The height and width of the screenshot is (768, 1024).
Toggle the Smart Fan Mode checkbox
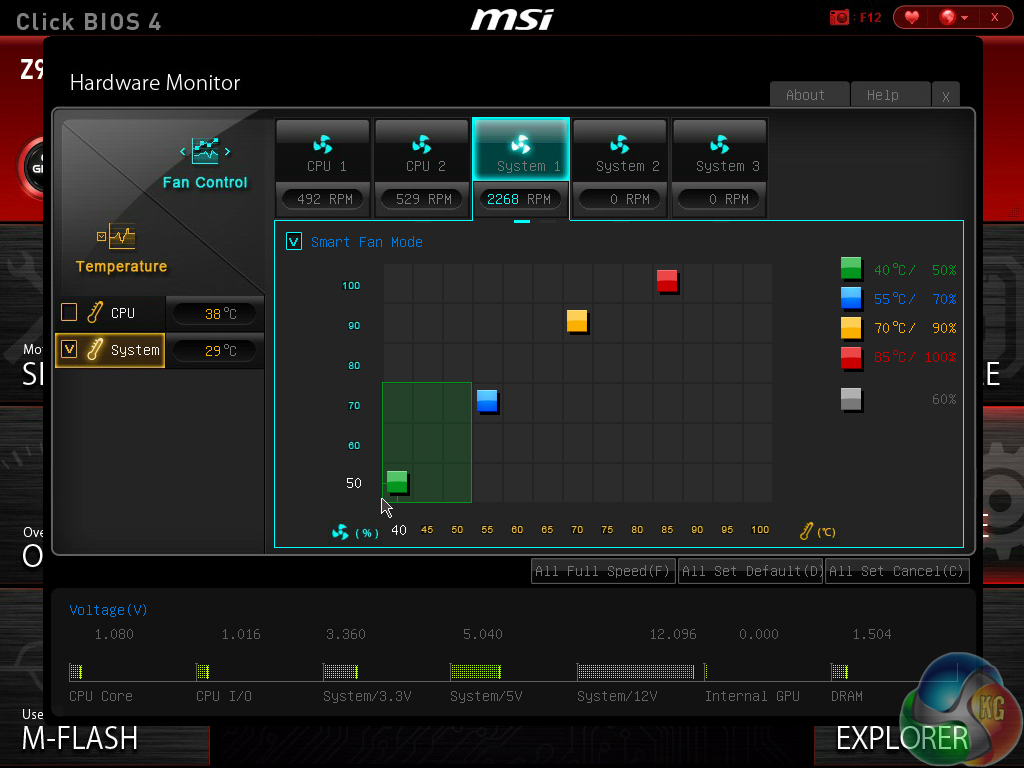coord(294,242)
